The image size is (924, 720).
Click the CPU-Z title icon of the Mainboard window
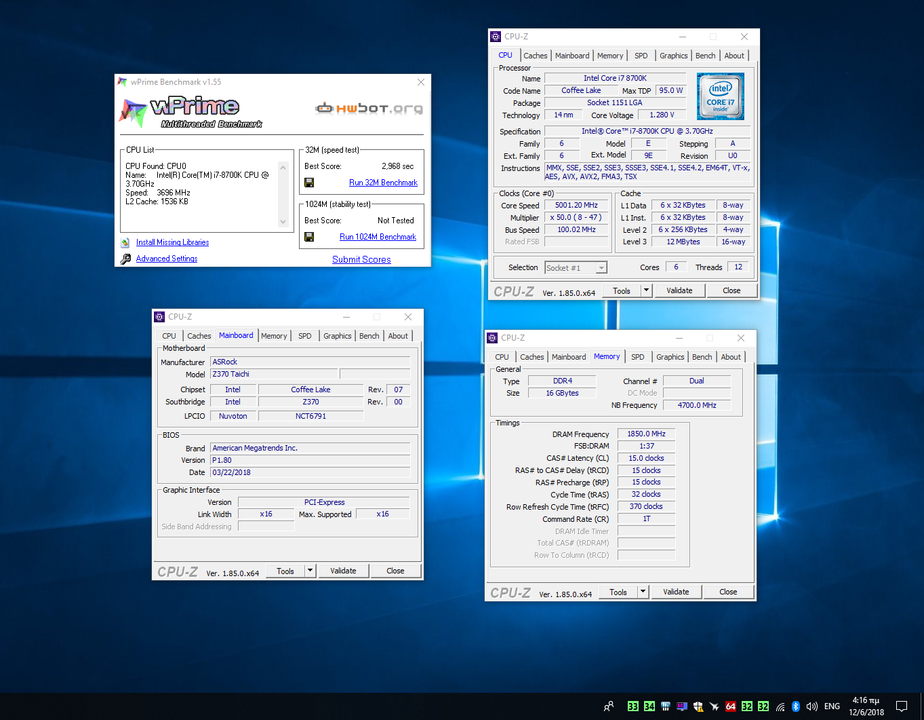tap(159, 317)
